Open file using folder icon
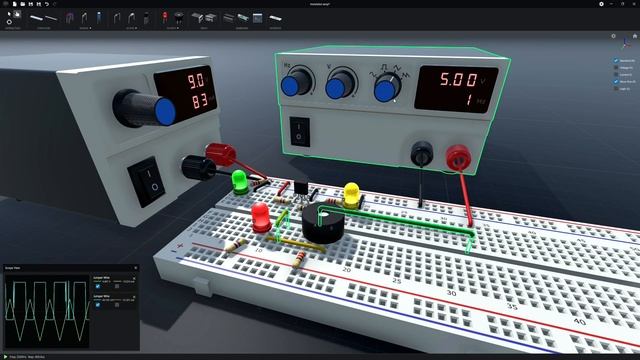Image resolution: width=640 pixels, height=360 pixels. click(22, 4)
